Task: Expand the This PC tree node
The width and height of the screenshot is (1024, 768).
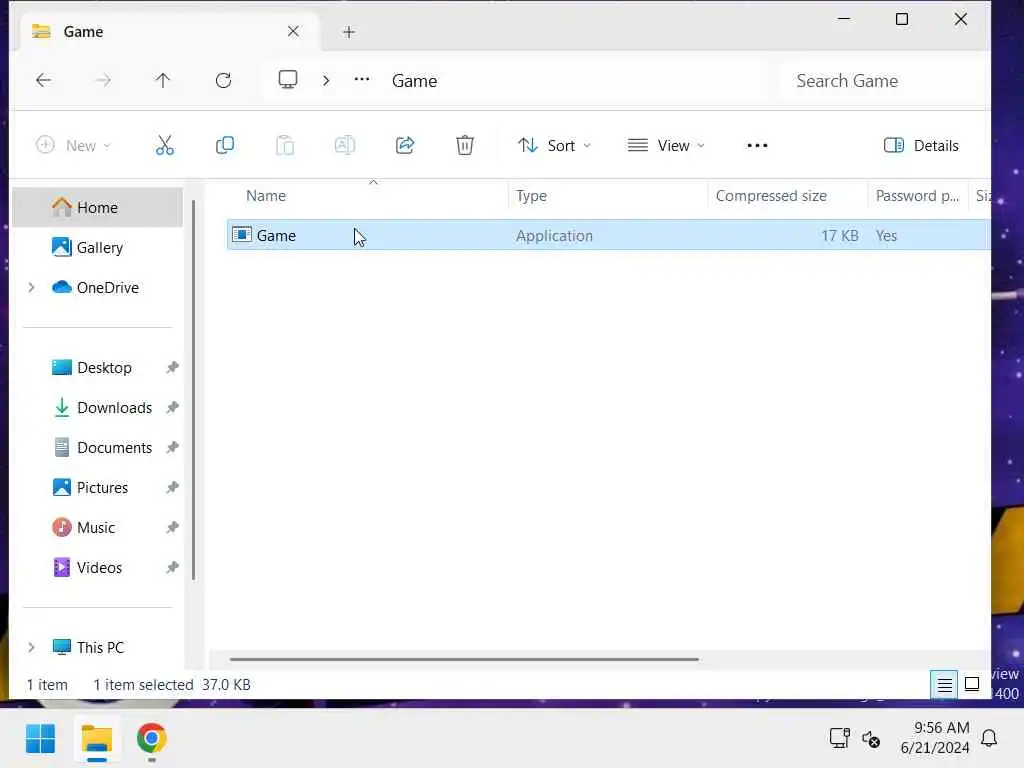Action: 31,647
